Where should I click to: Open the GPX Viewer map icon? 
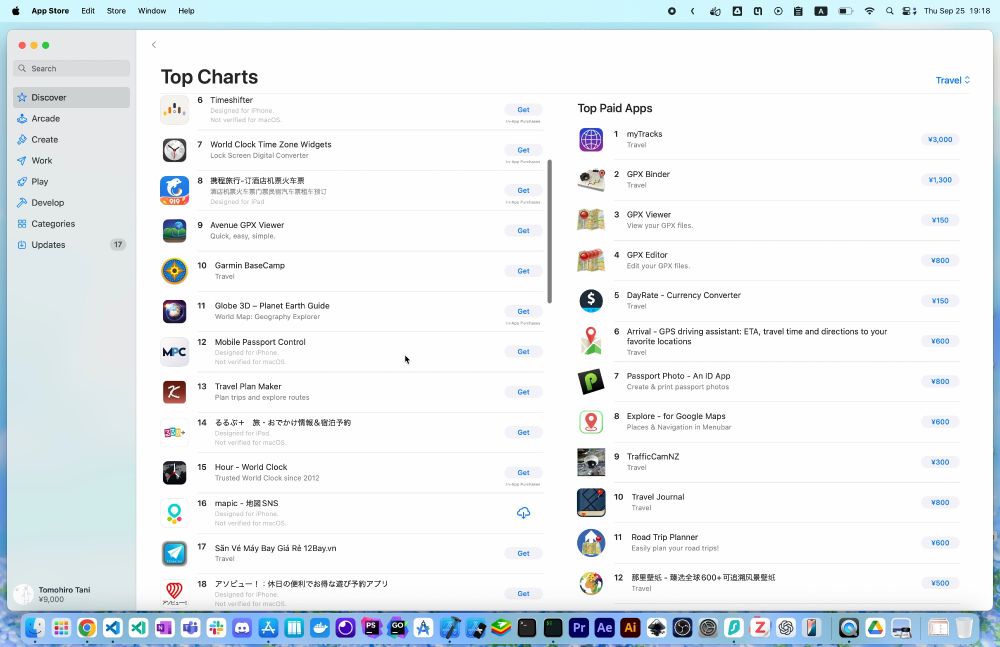[591, 220]
